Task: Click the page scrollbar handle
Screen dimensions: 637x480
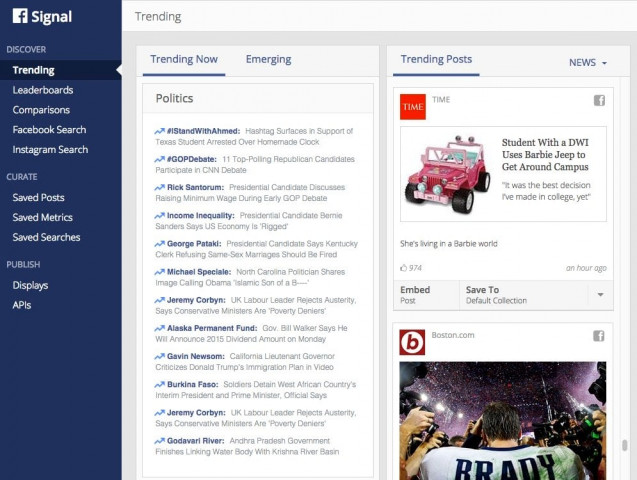Action: click(625, 445)
